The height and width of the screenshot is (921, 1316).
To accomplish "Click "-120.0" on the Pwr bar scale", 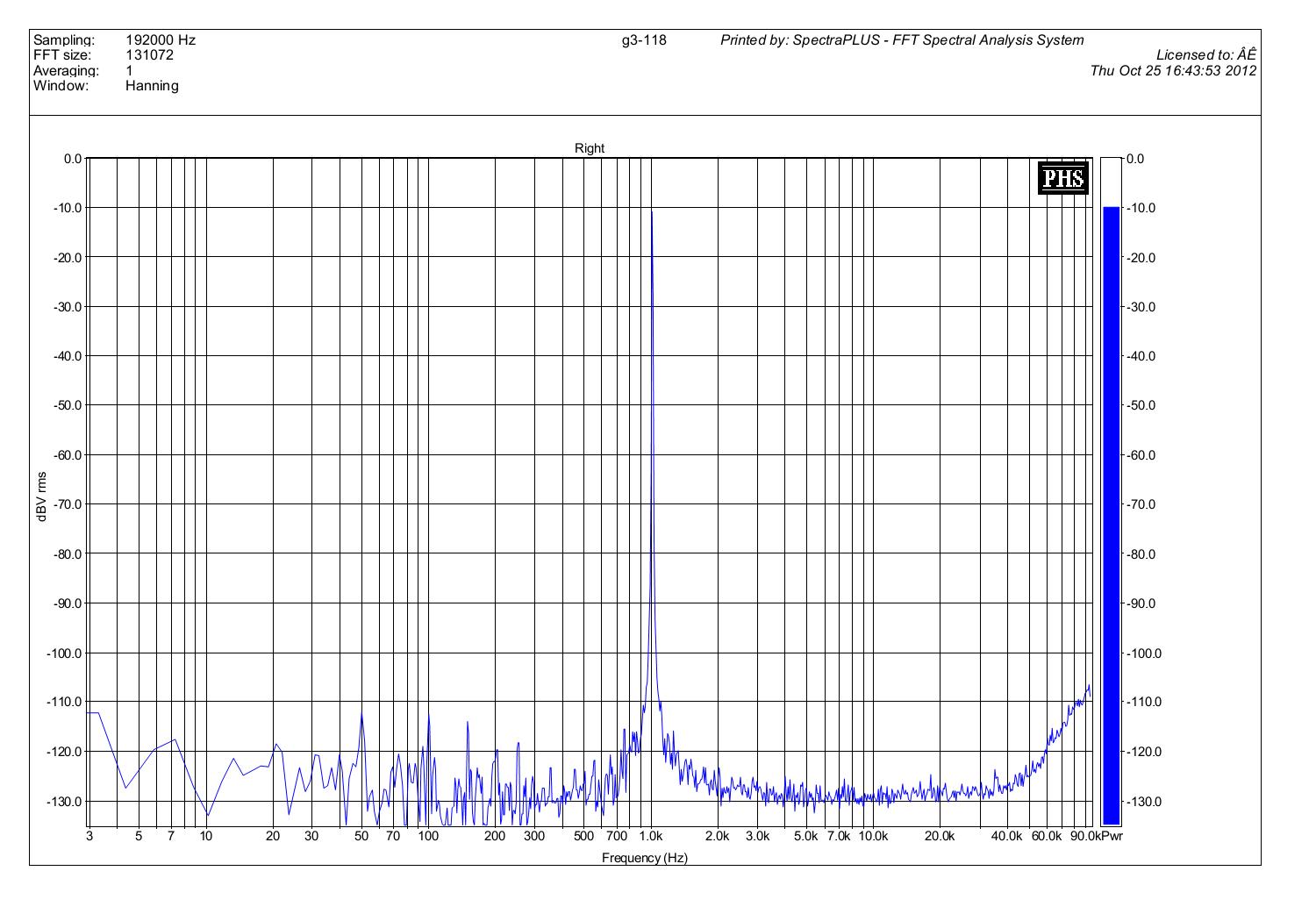I will [x=1143, y=753].
